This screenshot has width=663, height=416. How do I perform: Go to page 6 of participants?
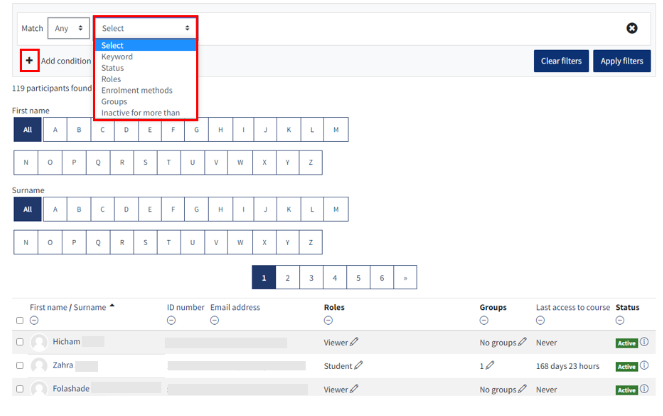pos(382,277)
